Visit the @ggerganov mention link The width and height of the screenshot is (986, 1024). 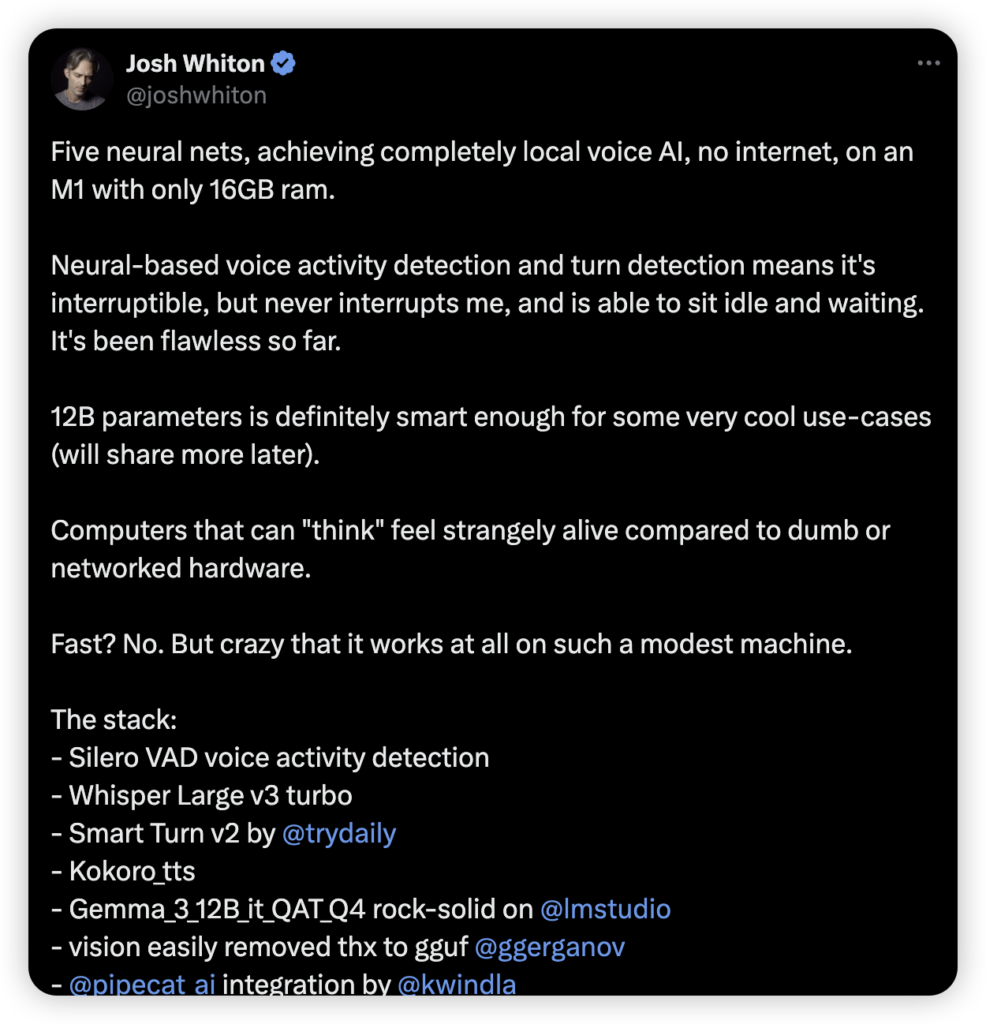550,948
